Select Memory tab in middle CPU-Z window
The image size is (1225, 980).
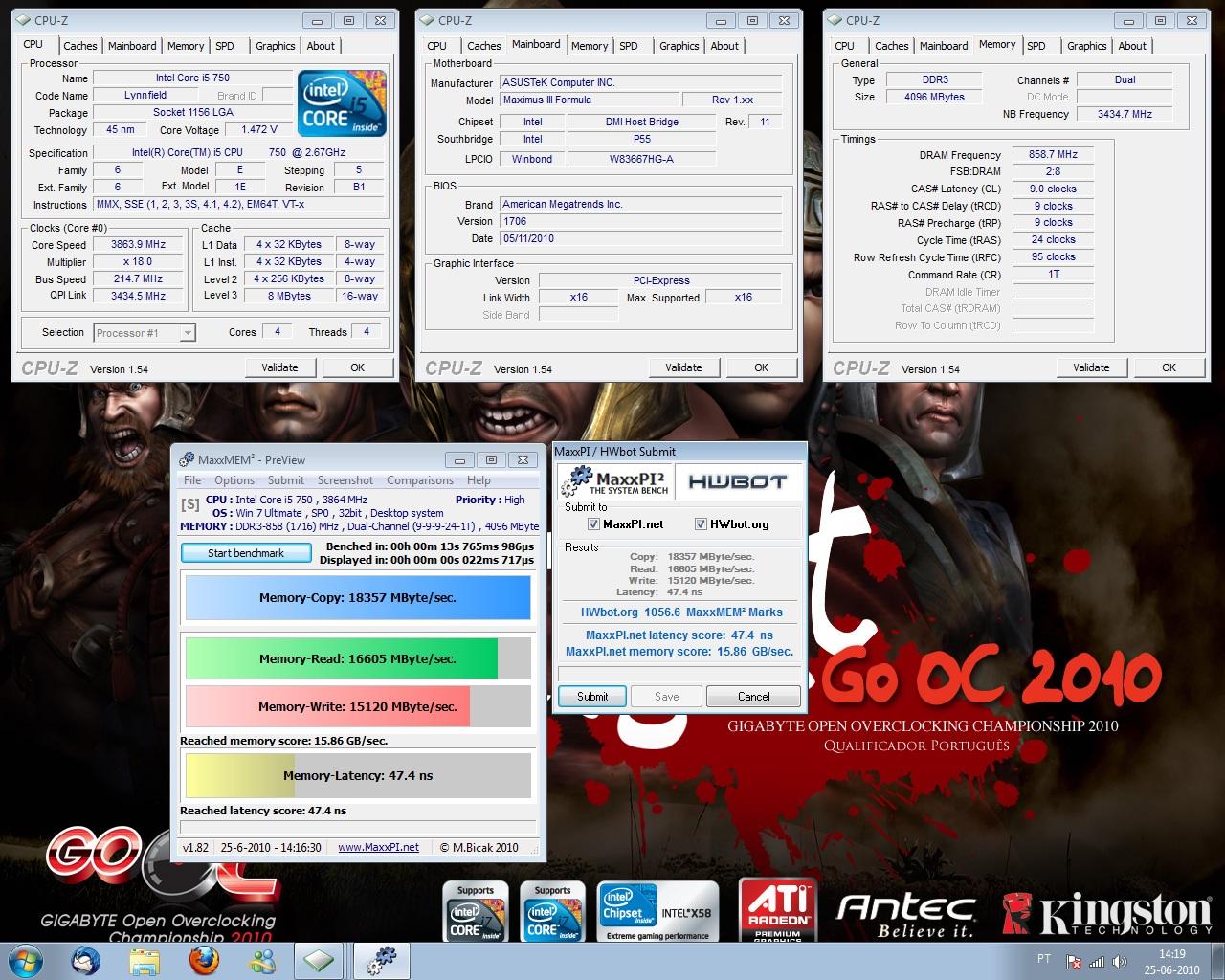point(590,45)
